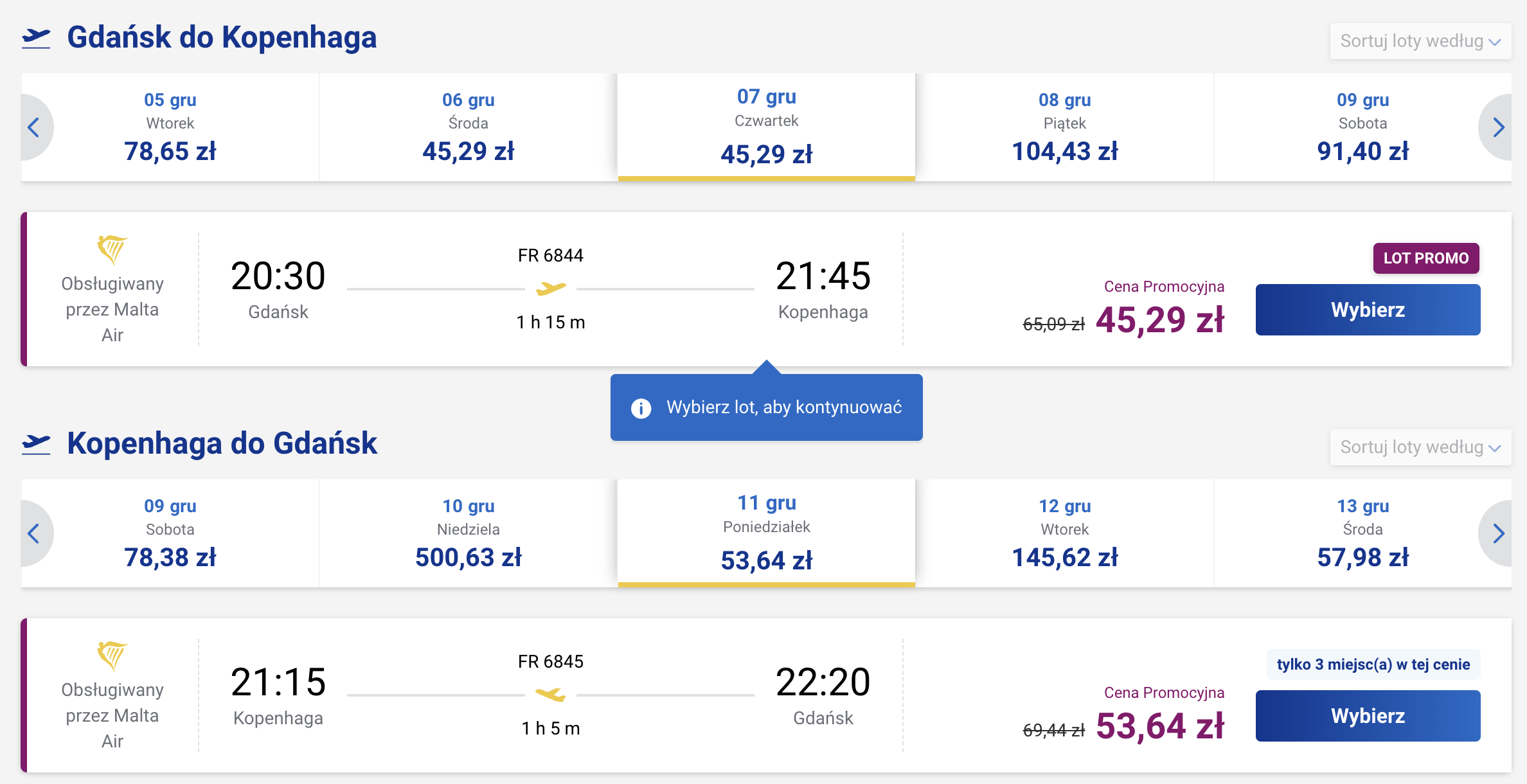Click the info icon in the blue tooltip
Screen dimensions: 1527x784
[641, 408]
